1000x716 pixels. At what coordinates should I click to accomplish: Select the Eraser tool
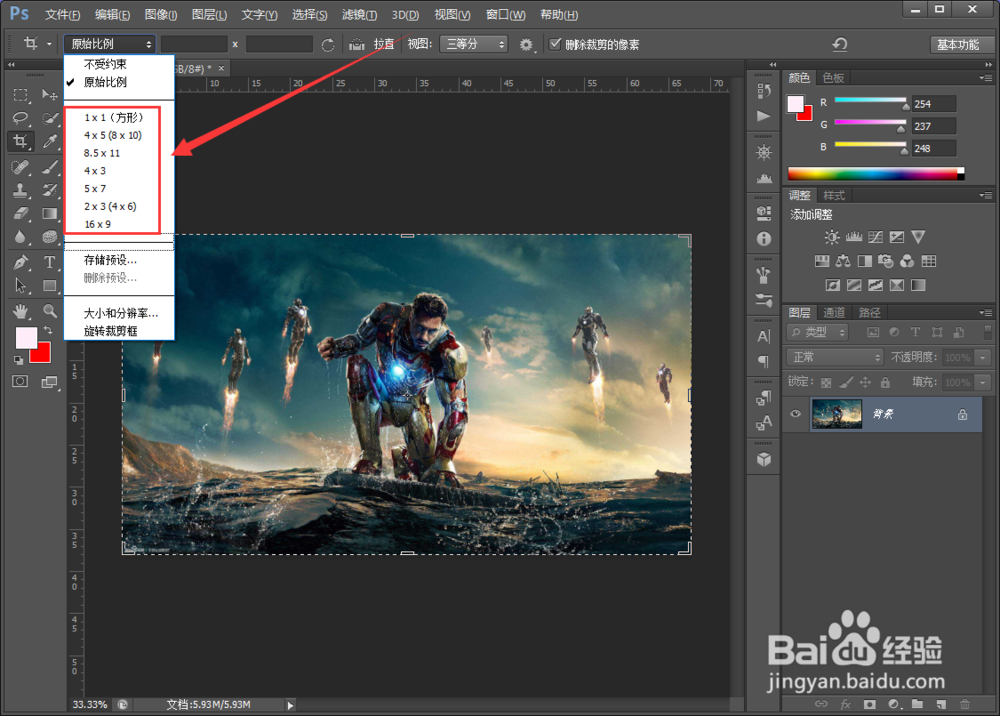20,213
